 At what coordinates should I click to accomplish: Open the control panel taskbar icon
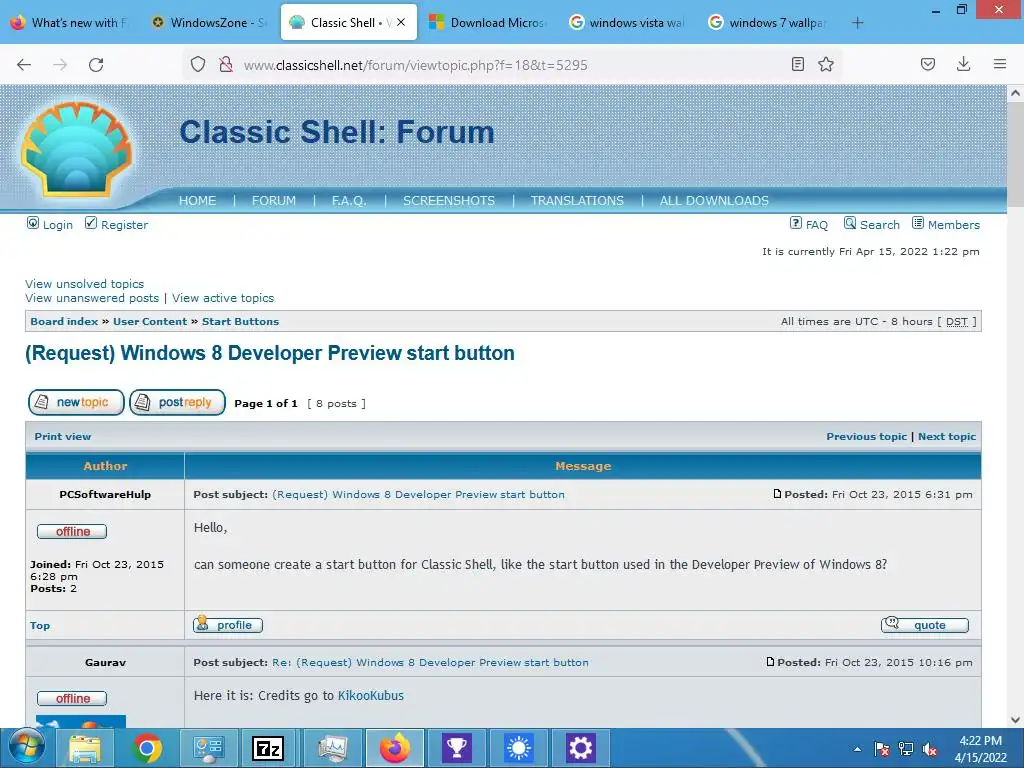tap(208, 748)
